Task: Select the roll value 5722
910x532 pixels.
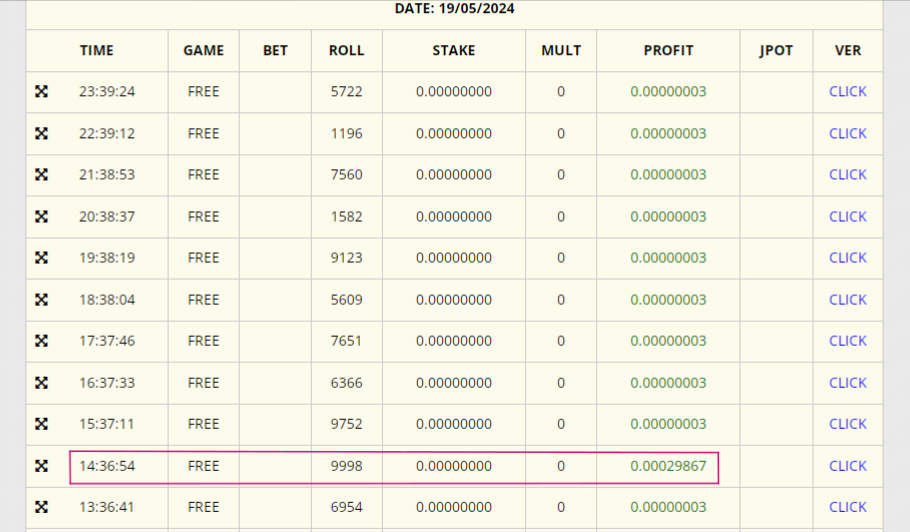Action: tap(346, 91)
